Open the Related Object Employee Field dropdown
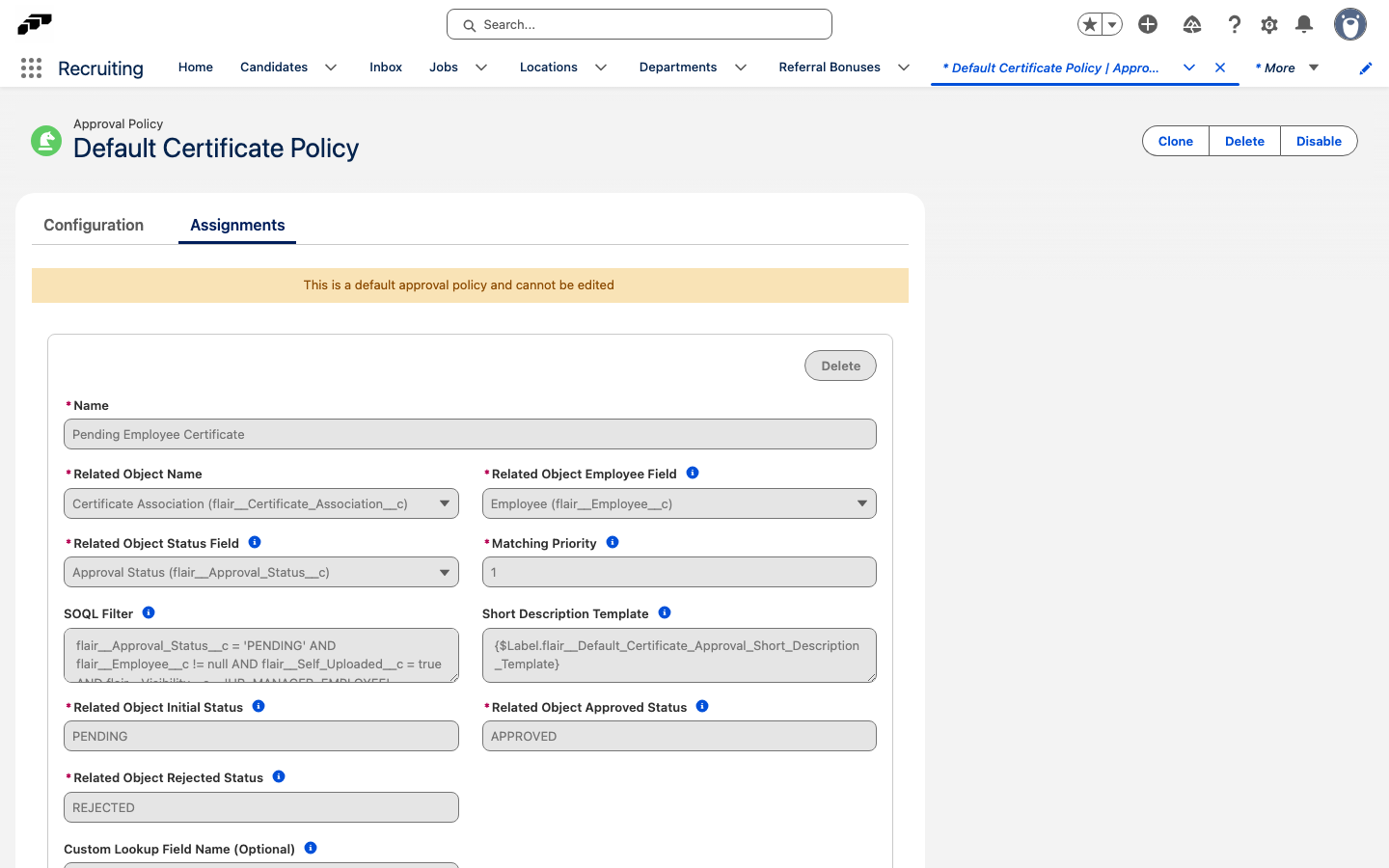 [679, 503]
